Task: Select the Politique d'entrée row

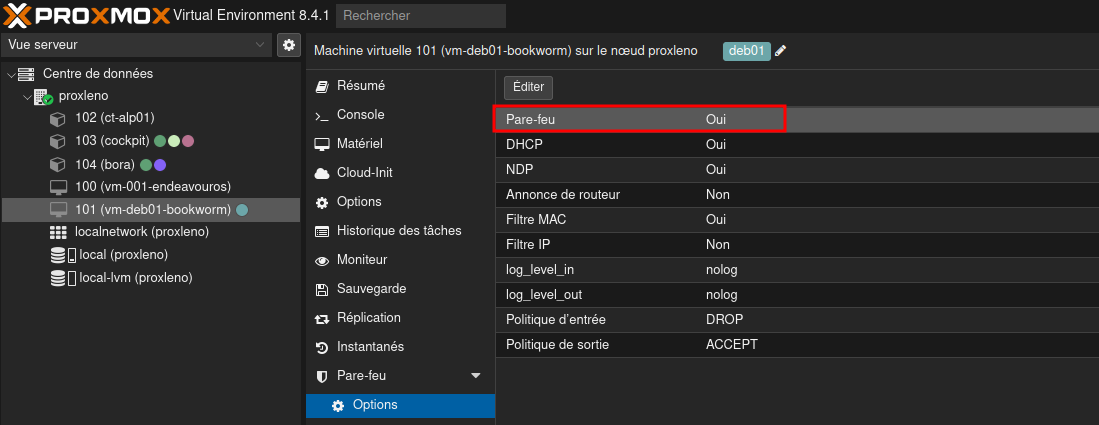Action: 640,319
